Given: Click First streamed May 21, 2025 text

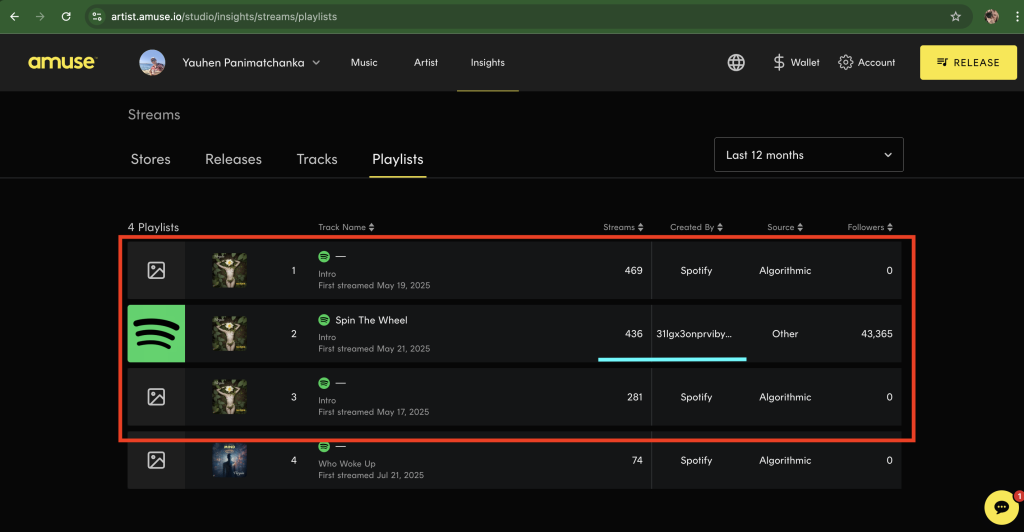Looking at the screenshot, I should click(374, 349).
